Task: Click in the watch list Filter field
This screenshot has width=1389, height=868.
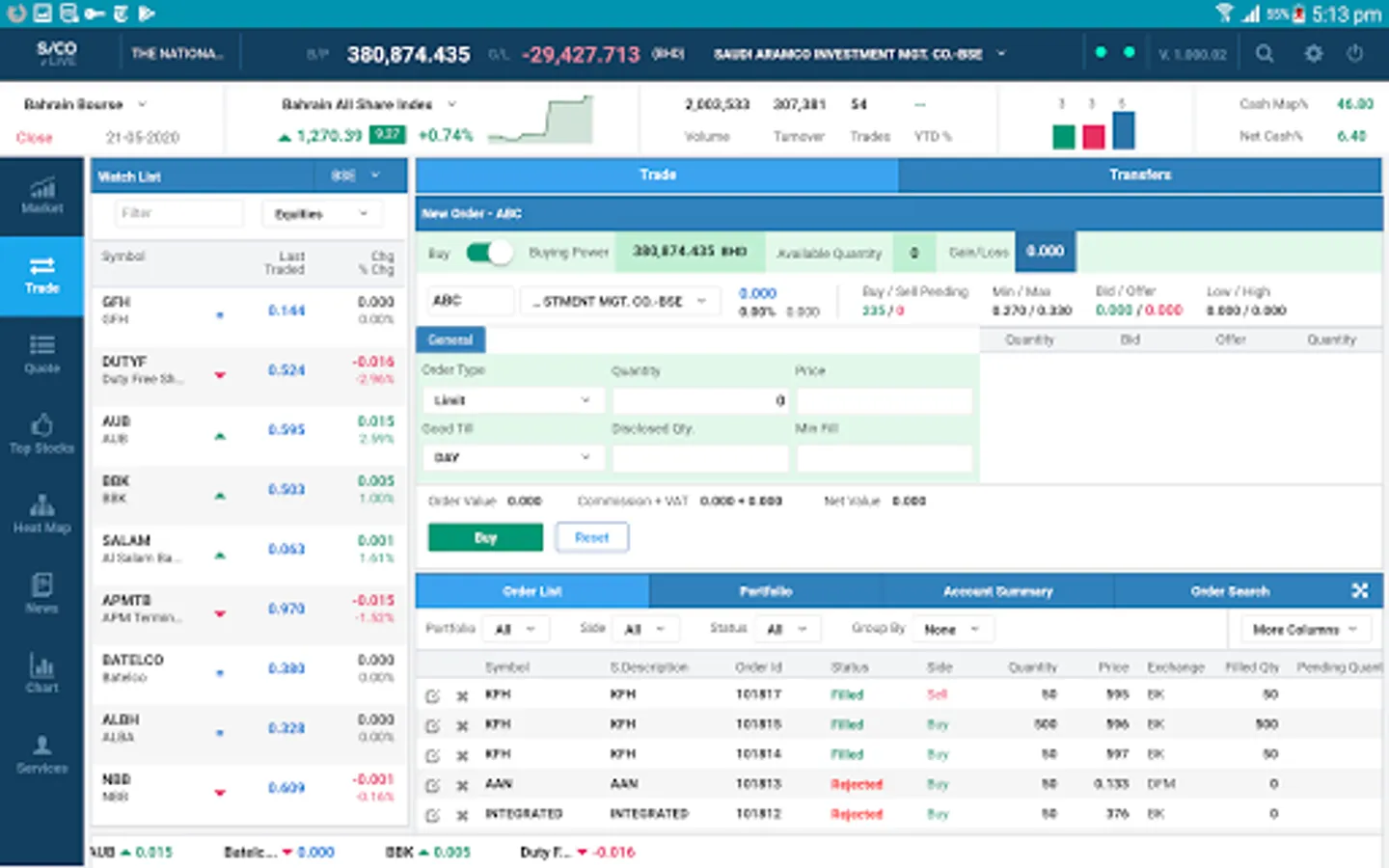Action: [x=179, y=213]
